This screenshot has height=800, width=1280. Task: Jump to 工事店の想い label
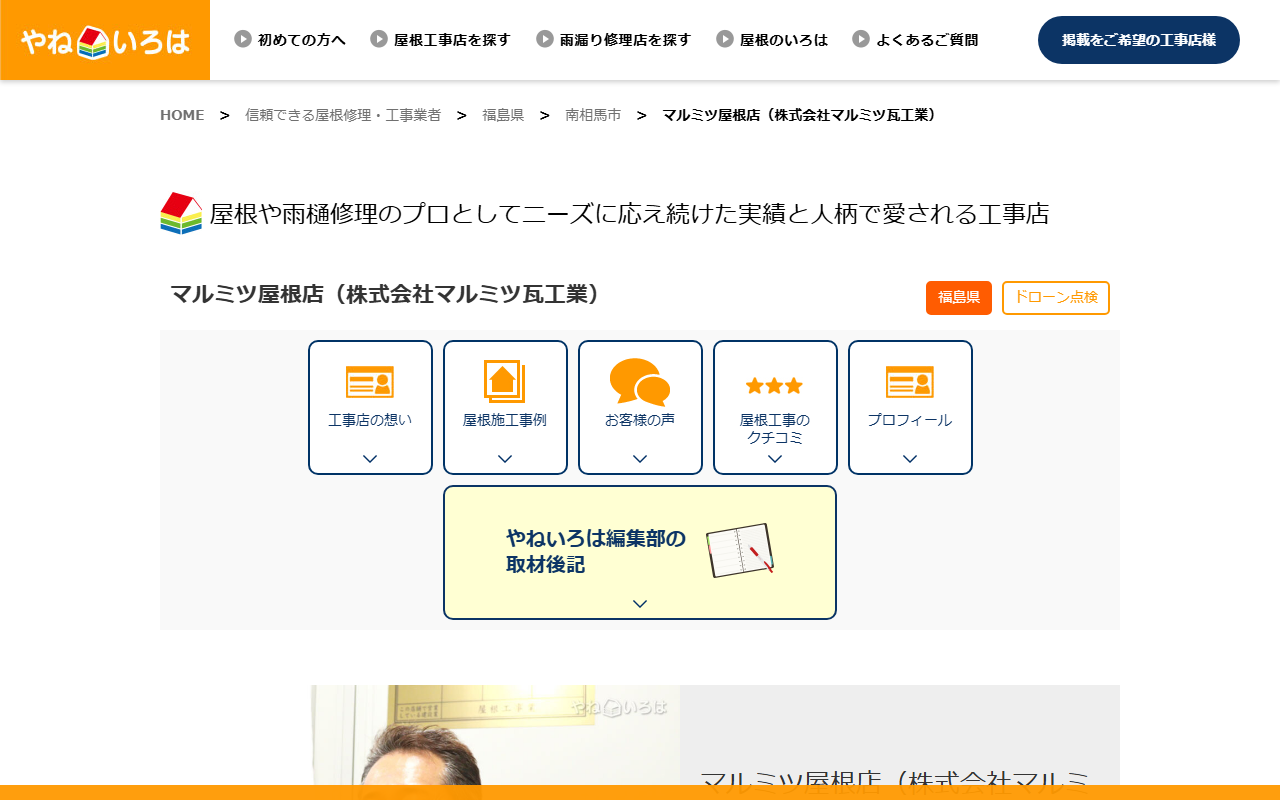370,420
